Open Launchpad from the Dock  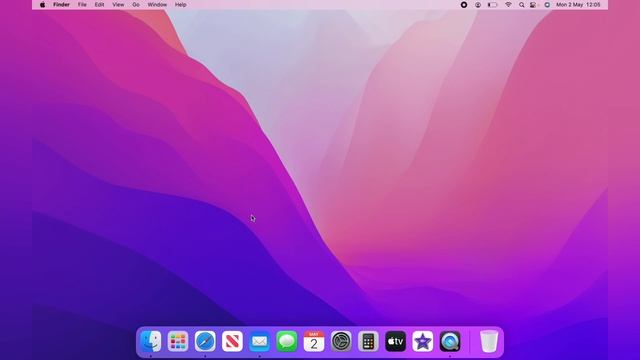pyautogui.click(x=178, y=341)
